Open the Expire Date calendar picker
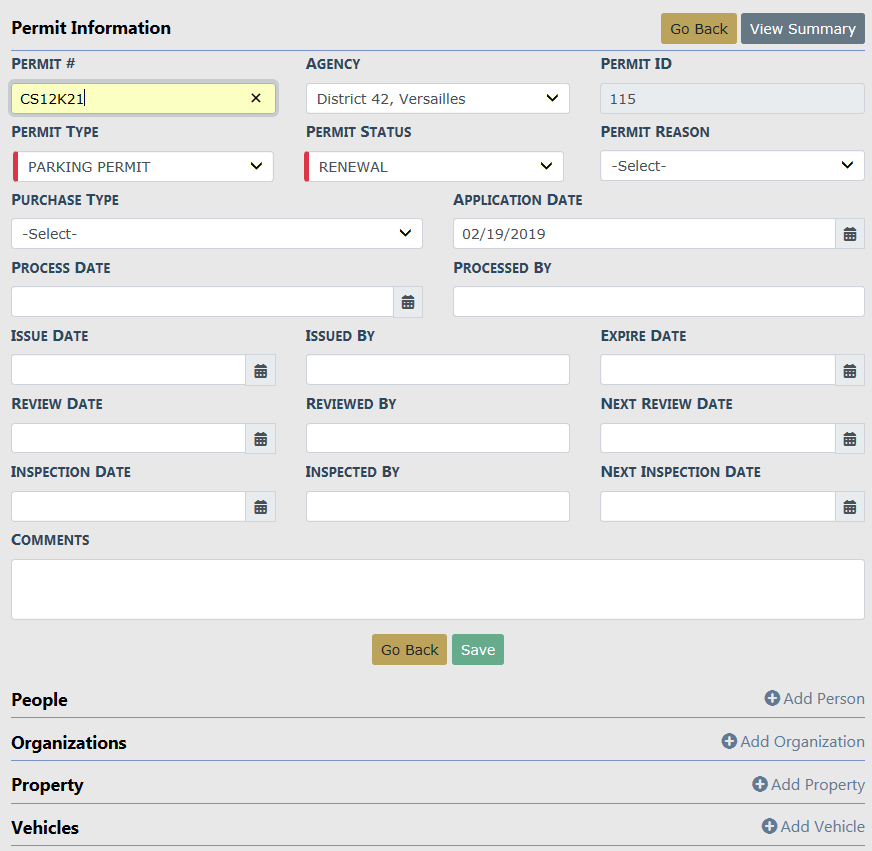 tap(849, 370)
